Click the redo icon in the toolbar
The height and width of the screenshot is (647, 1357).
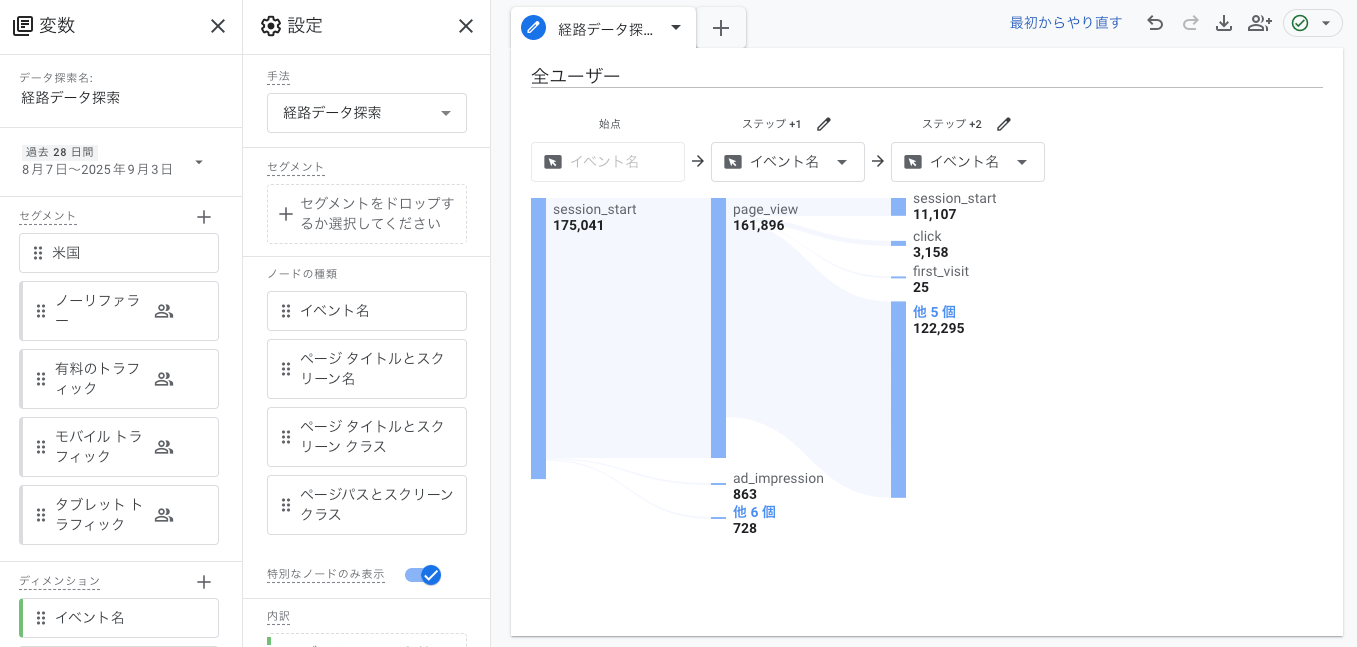click(1190, 22)
